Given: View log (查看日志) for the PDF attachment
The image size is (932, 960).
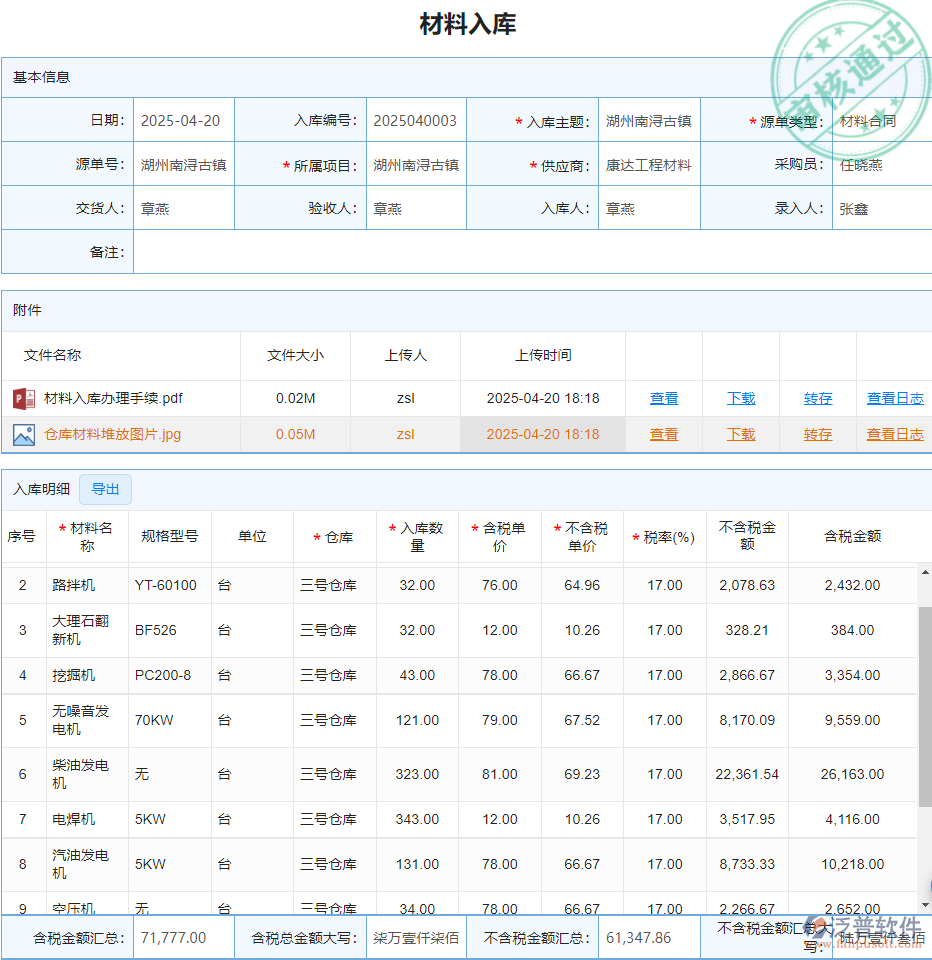Looking at the screenshot, I should tap(895, 399).
